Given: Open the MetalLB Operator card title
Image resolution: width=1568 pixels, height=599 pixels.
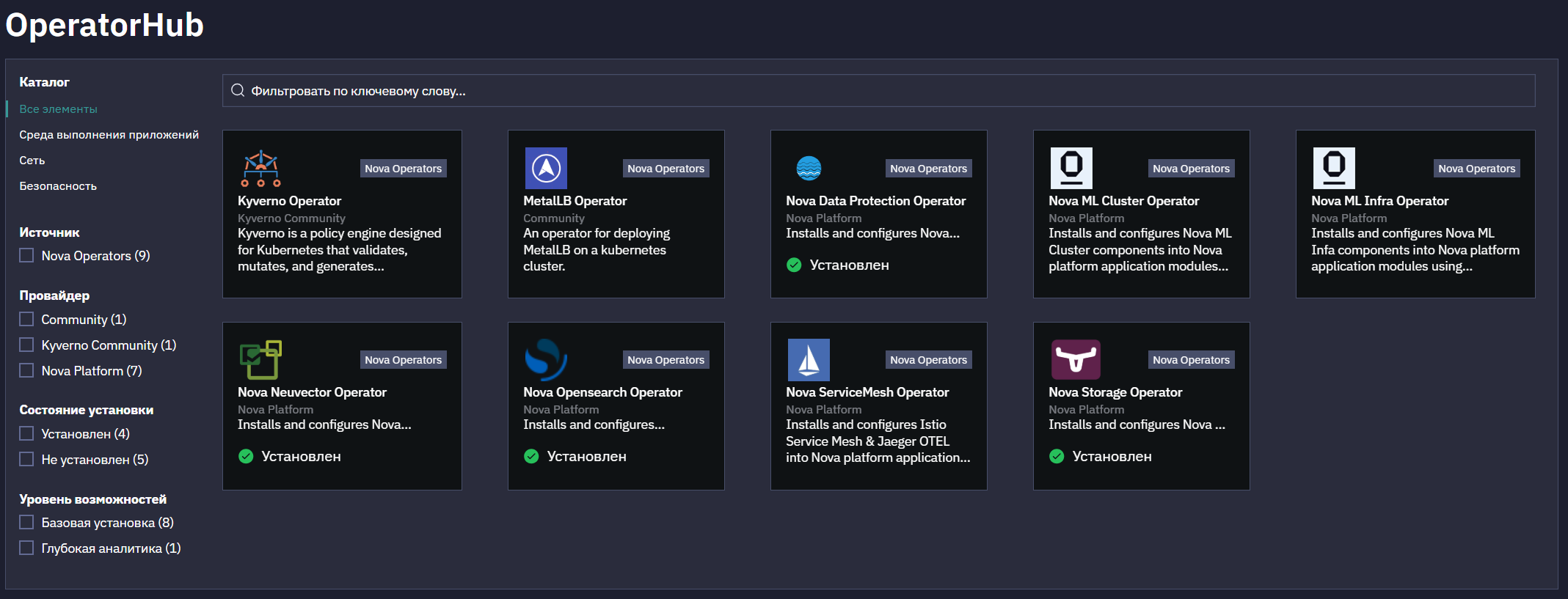Looking at the screenshot, I should pos(575,200).
